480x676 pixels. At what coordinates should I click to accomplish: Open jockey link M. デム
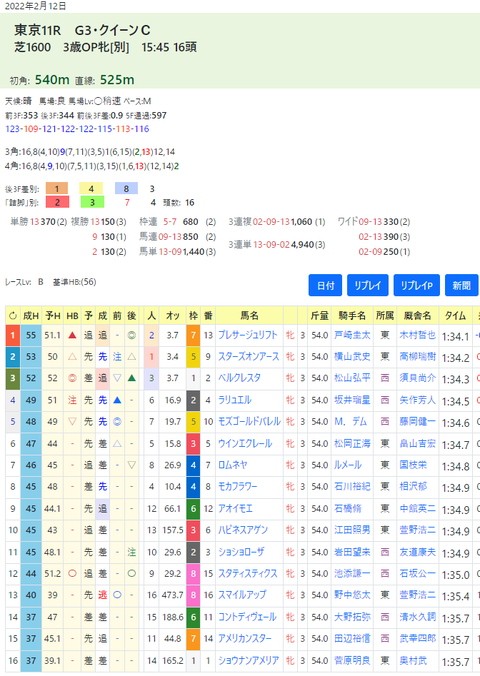350,422
